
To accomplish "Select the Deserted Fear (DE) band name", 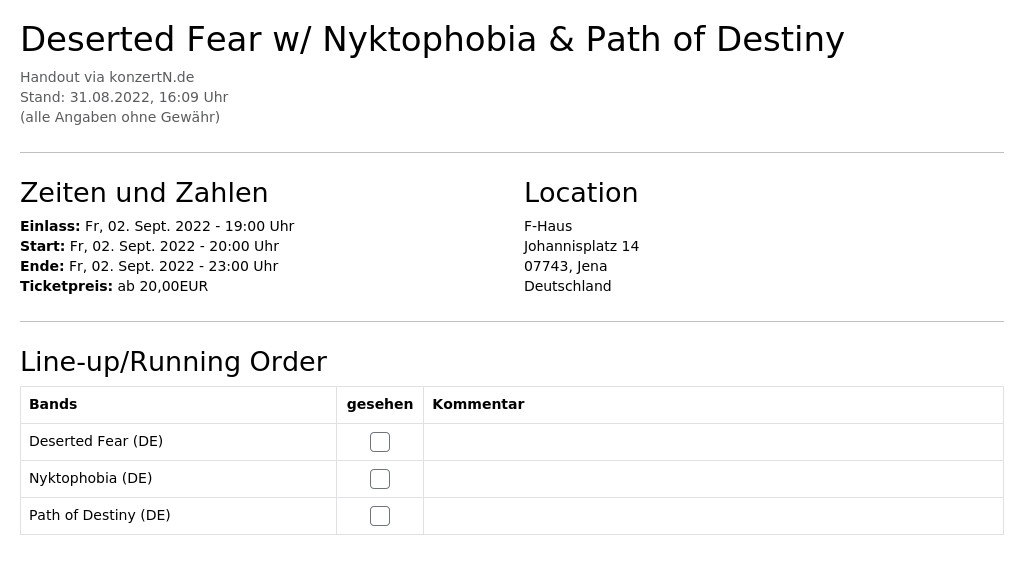I will [96, 442].
